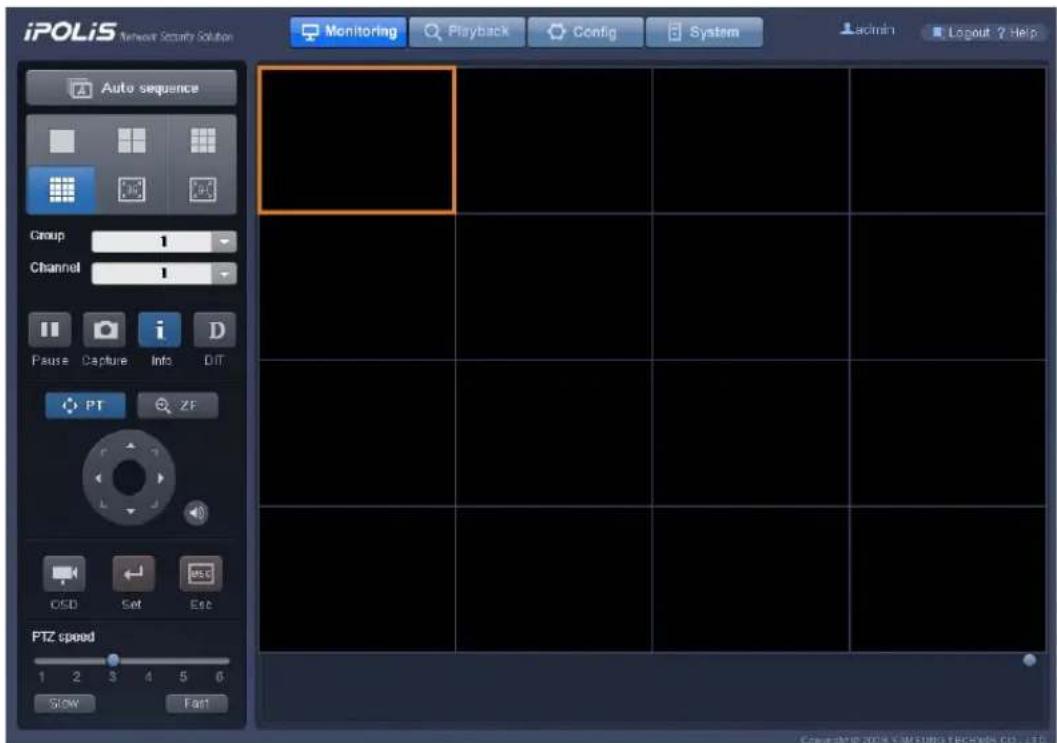Screen dimensions: 1057x743
Task: Click the admin user label
Action: point(868,30)
